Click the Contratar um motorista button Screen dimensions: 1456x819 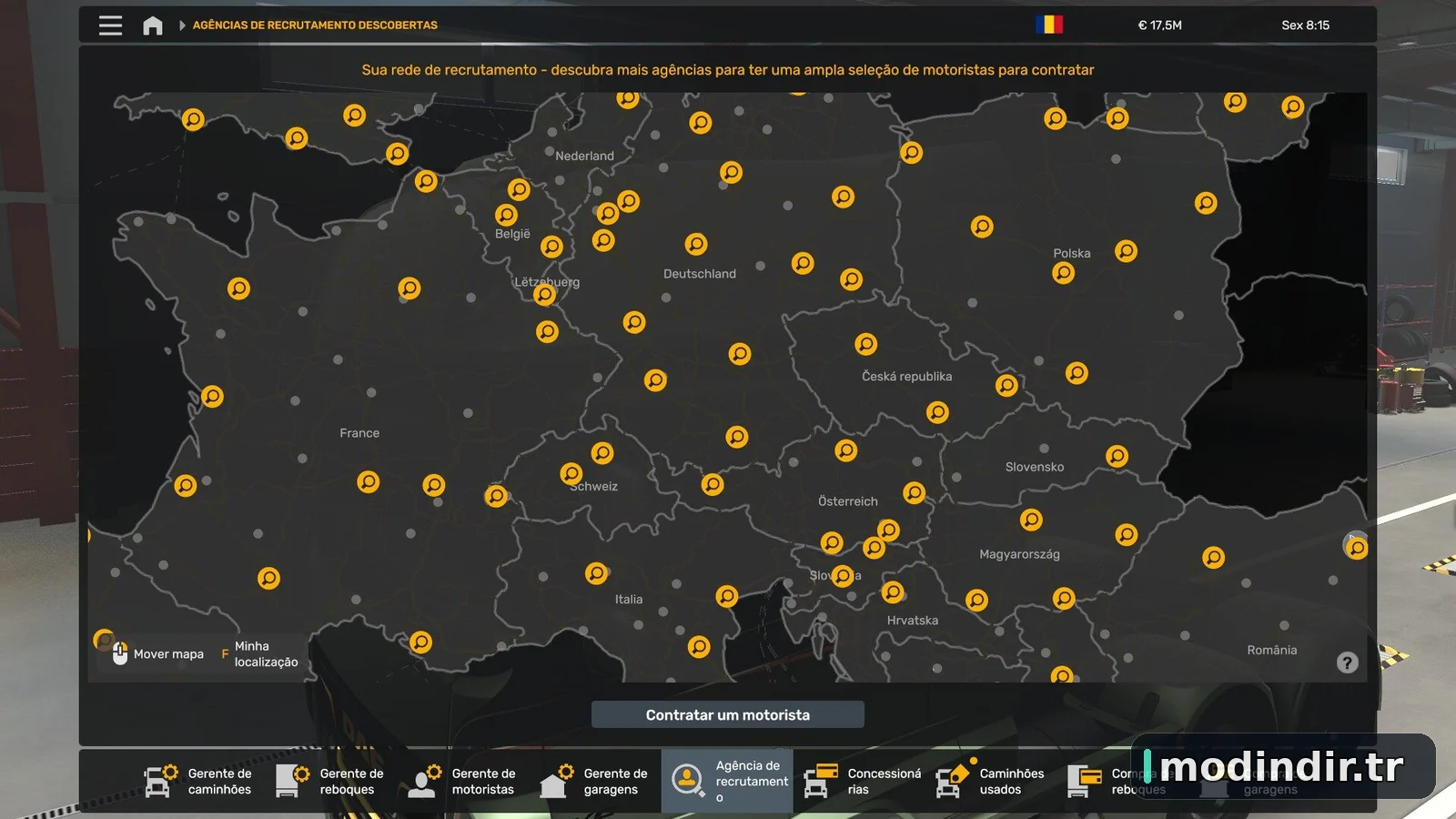pyautogui.click(x=728, y=714)
